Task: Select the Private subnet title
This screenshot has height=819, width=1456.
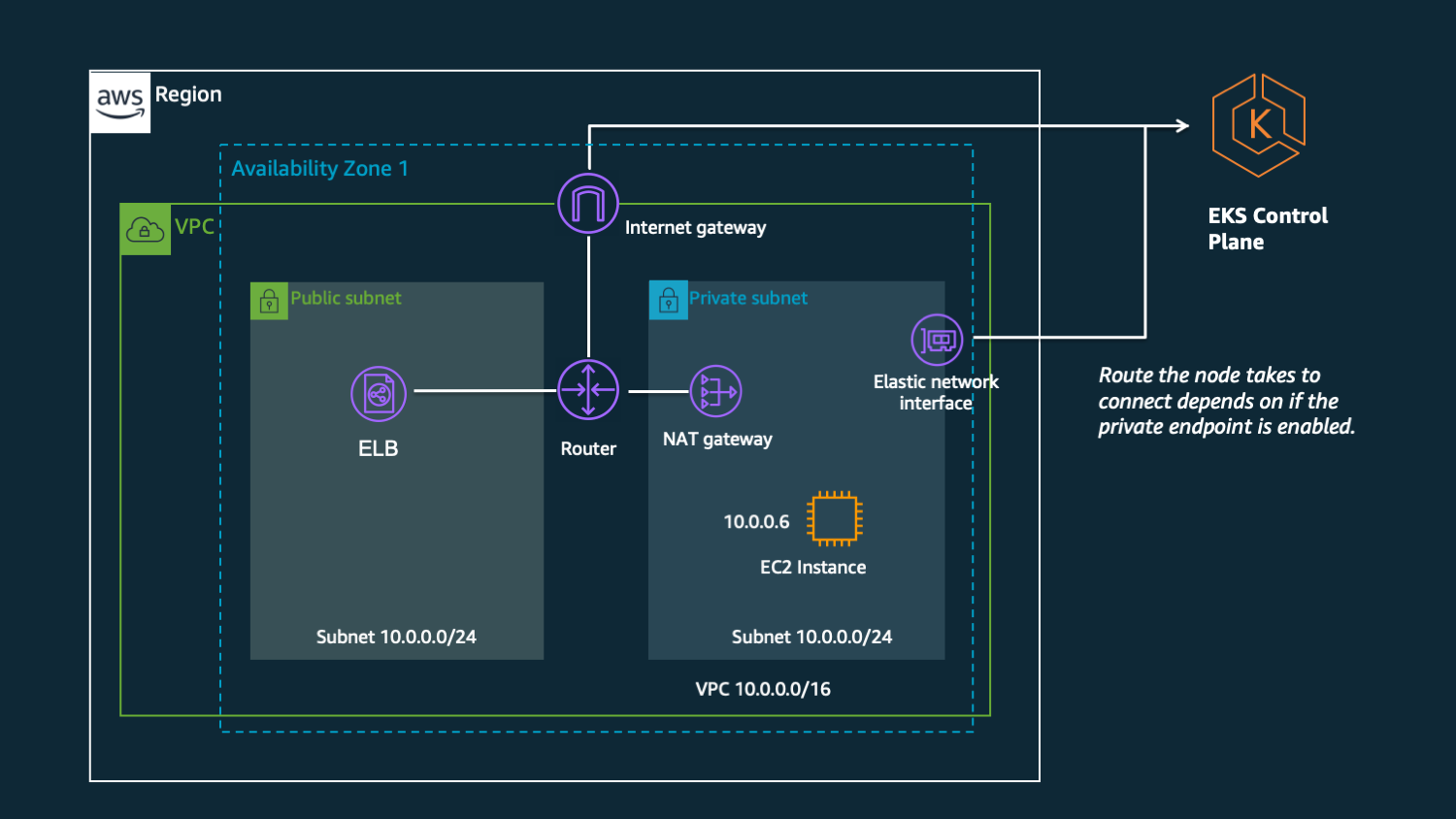Action: 748,298
